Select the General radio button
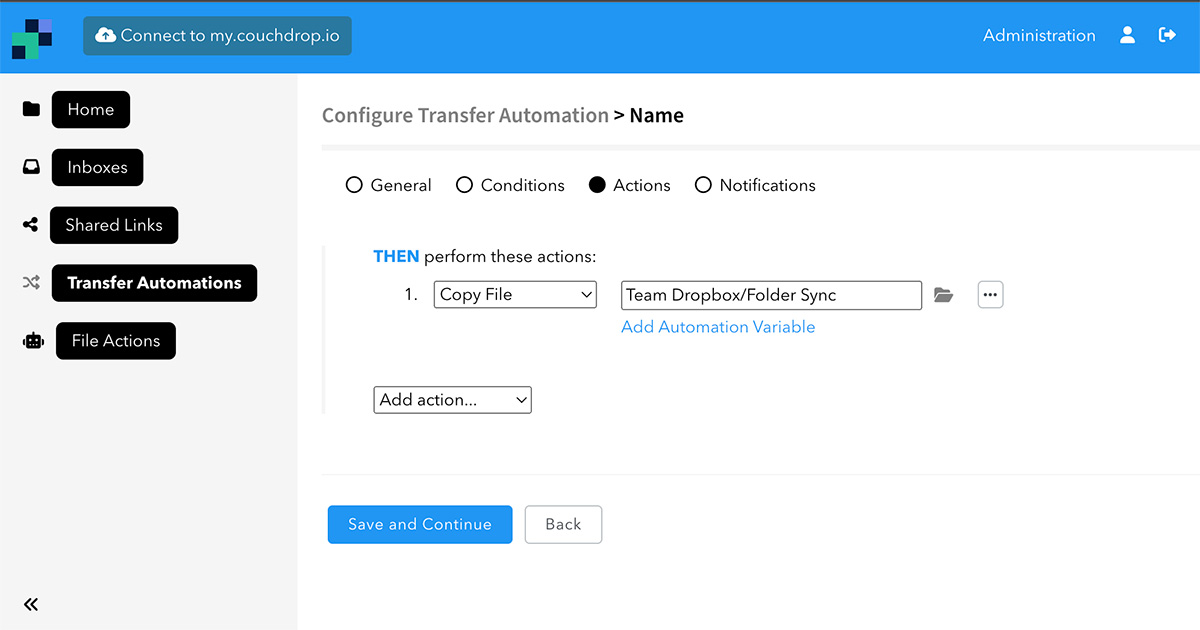 pyautogui.click(x=354, y=185)
